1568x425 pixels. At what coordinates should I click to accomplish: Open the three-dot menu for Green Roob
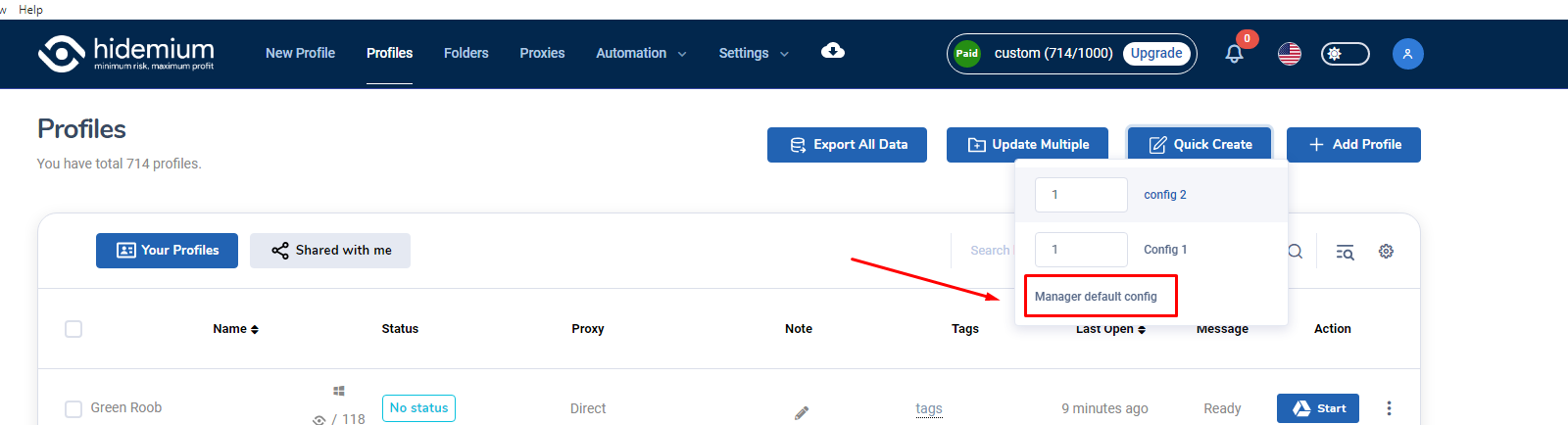[x=1389, y=408]
